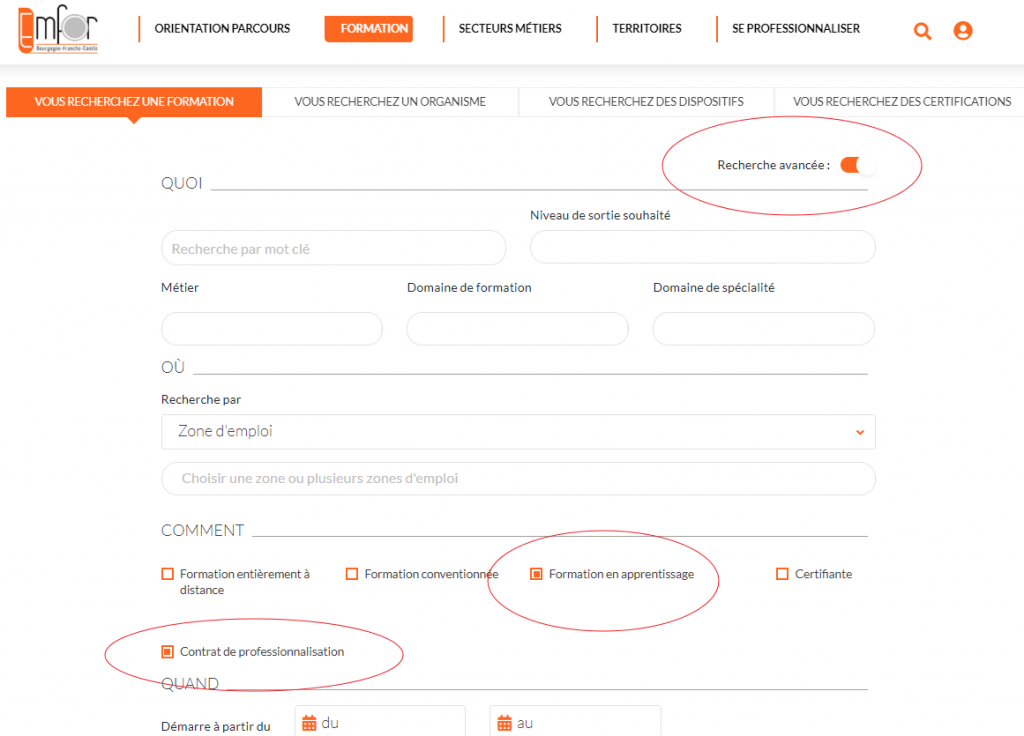Screen dimensions: 1024x736
Task: Go to 'Secteurs Métiers' menu
Action: coord(510,29)
